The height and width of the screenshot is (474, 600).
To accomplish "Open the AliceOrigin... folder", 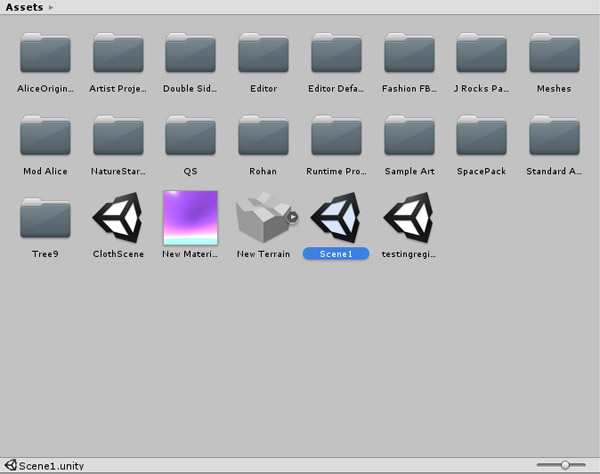I will click(x=45, y=53).
